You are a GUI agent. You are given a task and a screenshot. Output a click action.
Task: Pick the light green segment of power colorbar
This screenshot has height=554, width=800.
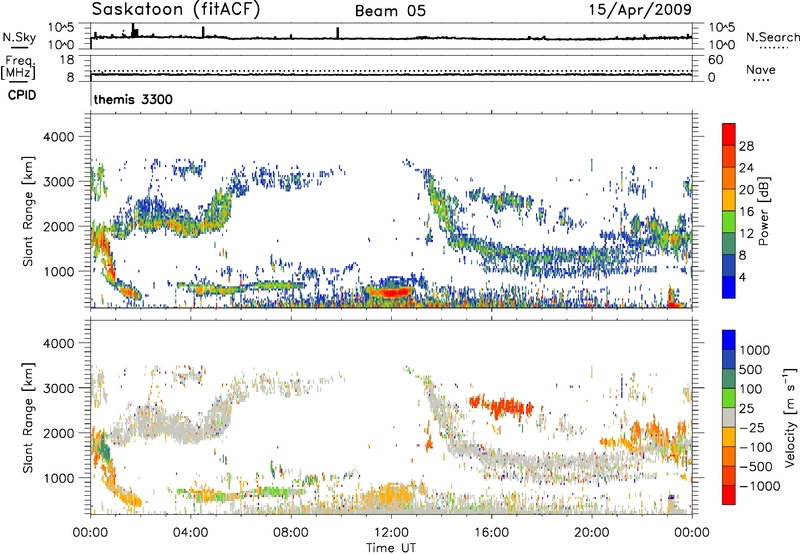pyautogui.click(x=729, y=221)
